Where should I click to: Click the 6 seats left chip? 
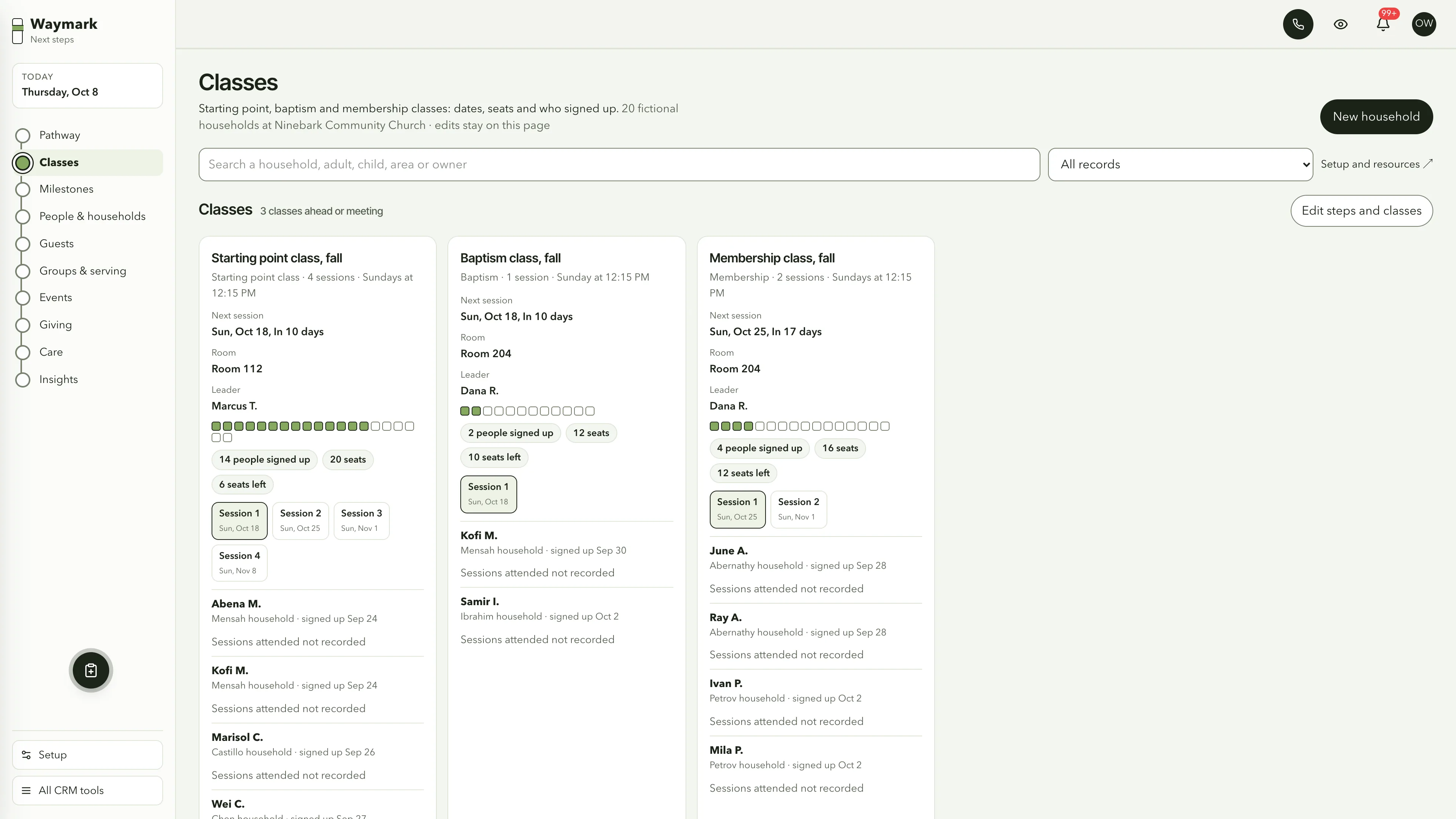[x=243, y=485]
